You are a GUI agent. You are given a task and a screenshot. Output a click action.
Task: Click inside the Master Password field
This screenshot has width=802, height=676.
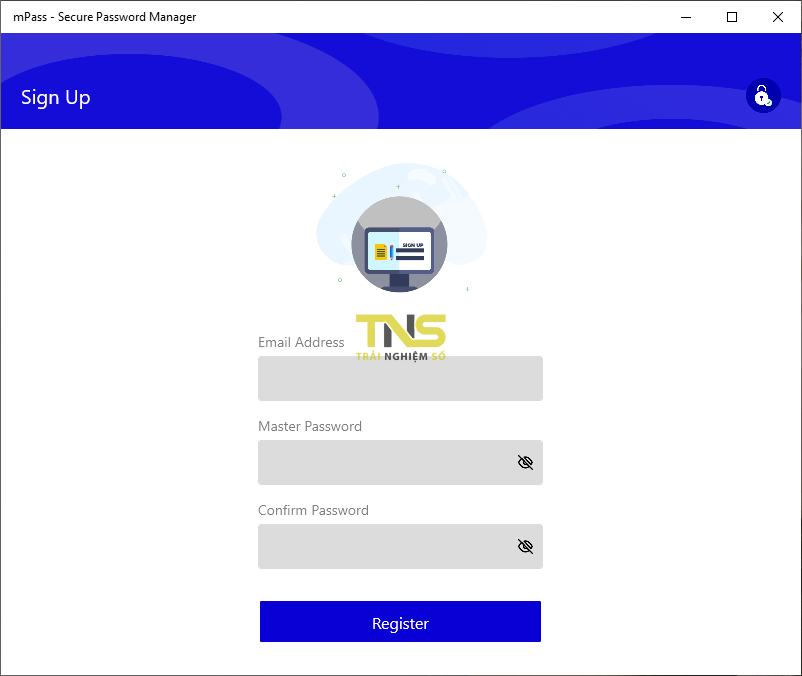coord(390,462)
